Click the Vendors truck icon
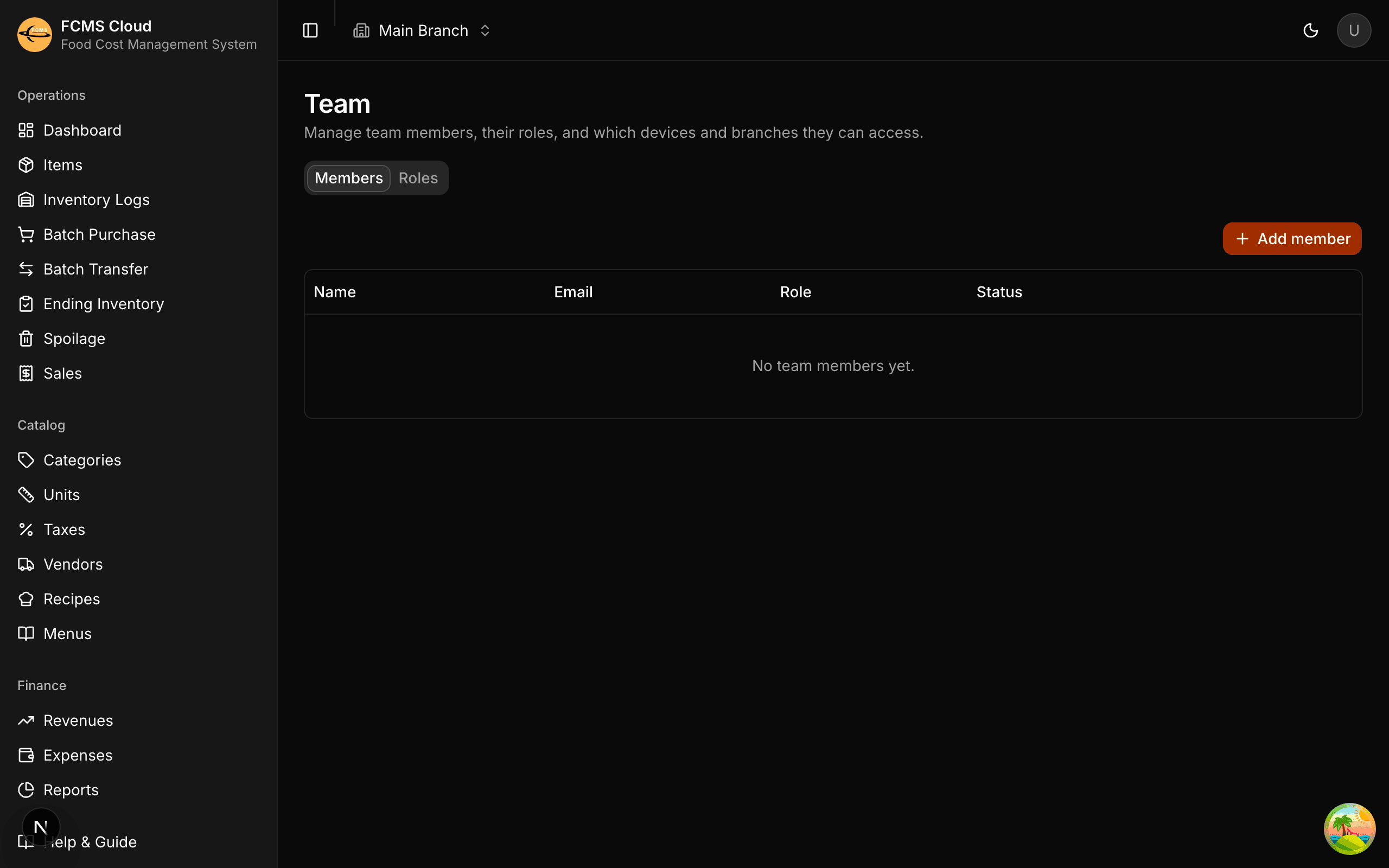This screenshot has height=868, width=1389. [x=26, y=564]
